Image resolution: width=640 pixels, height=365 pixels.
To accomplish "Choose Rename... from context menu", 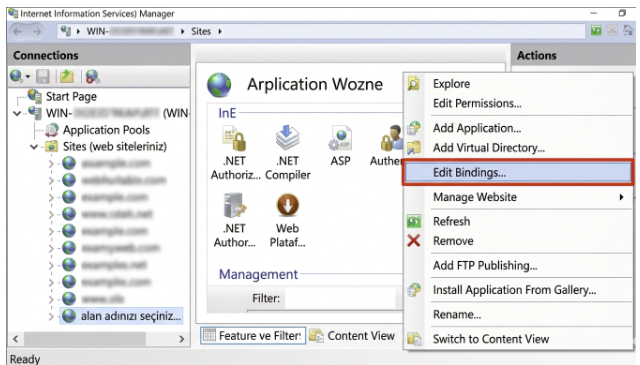I will tap(518, 314).
